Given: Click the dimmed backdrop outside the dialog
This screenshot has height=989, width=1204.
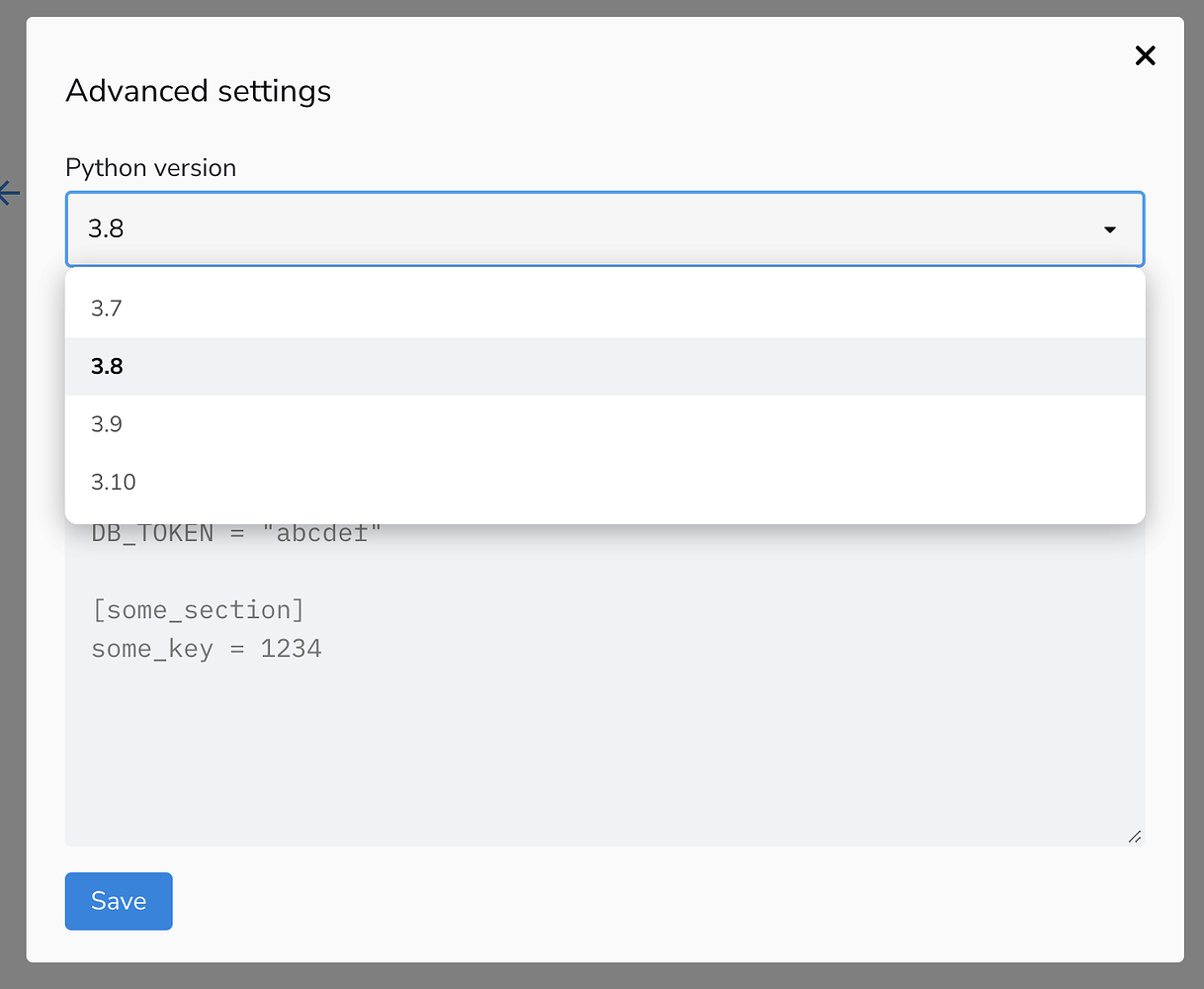Looking at the screenshot, I should click(12, 593).
